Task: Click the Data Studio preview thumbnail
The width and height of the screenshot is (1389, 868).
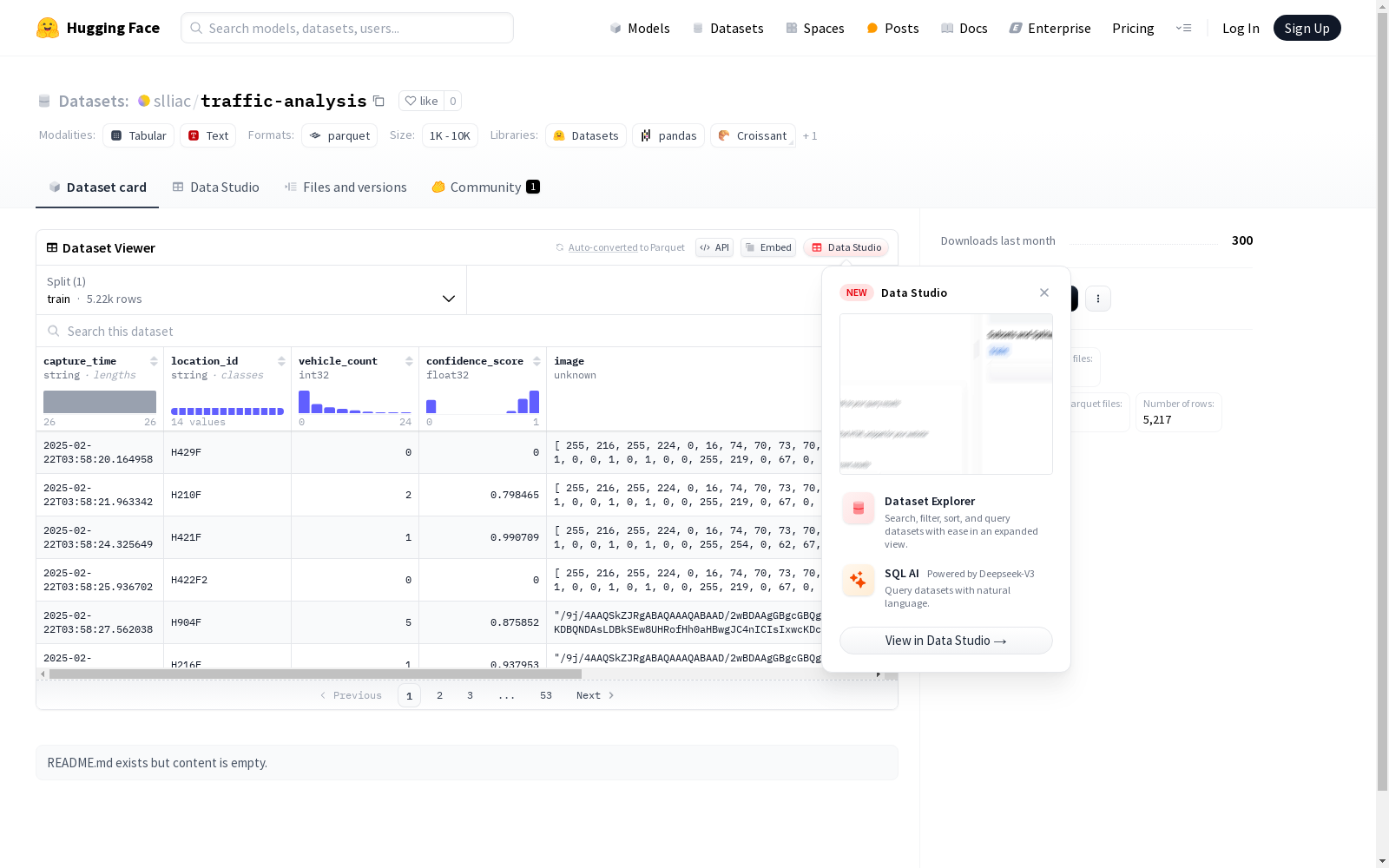Action: (946, 394)
